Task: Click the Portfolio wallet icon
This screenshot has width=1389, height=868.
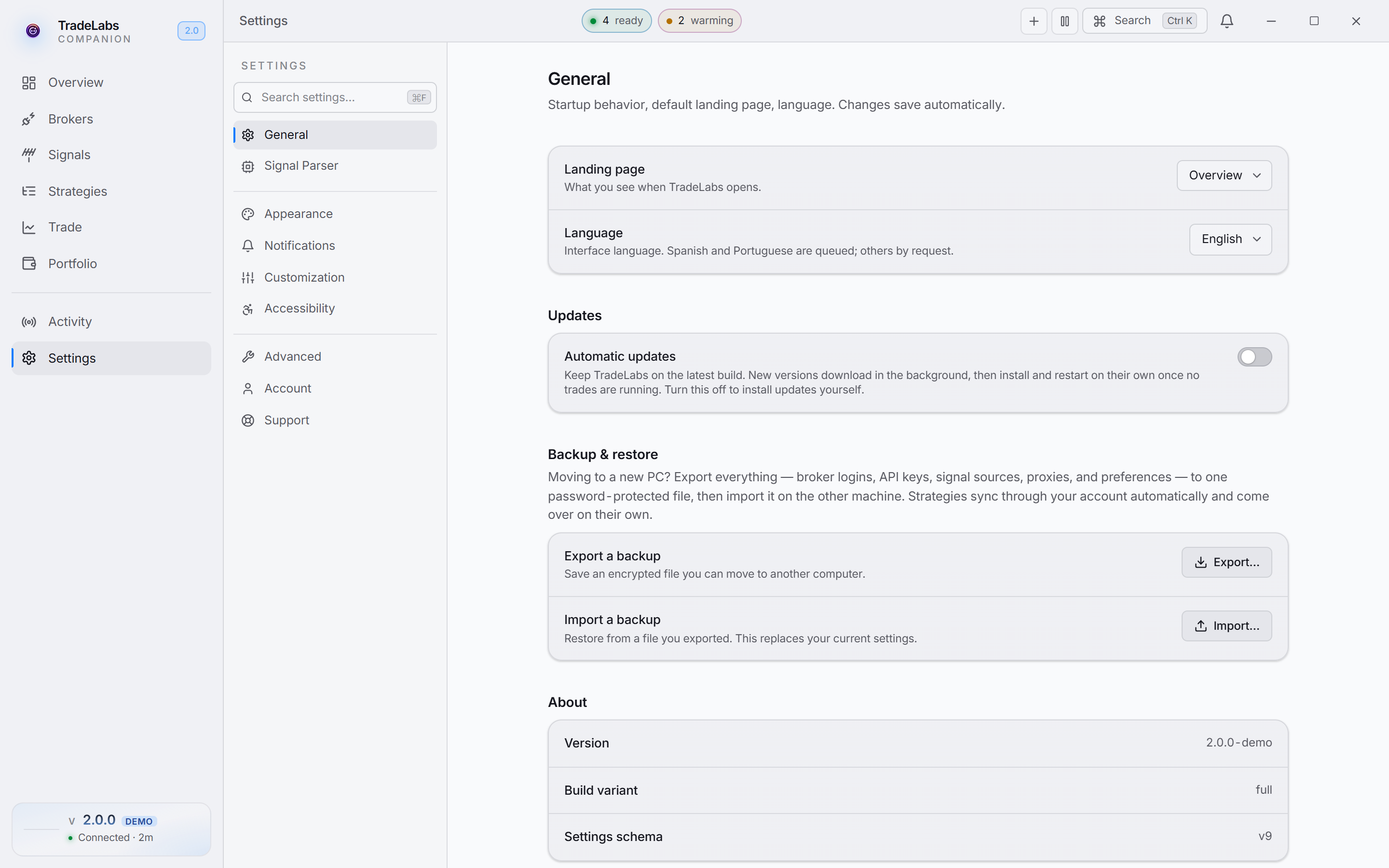Action: [x=29, y=263]
